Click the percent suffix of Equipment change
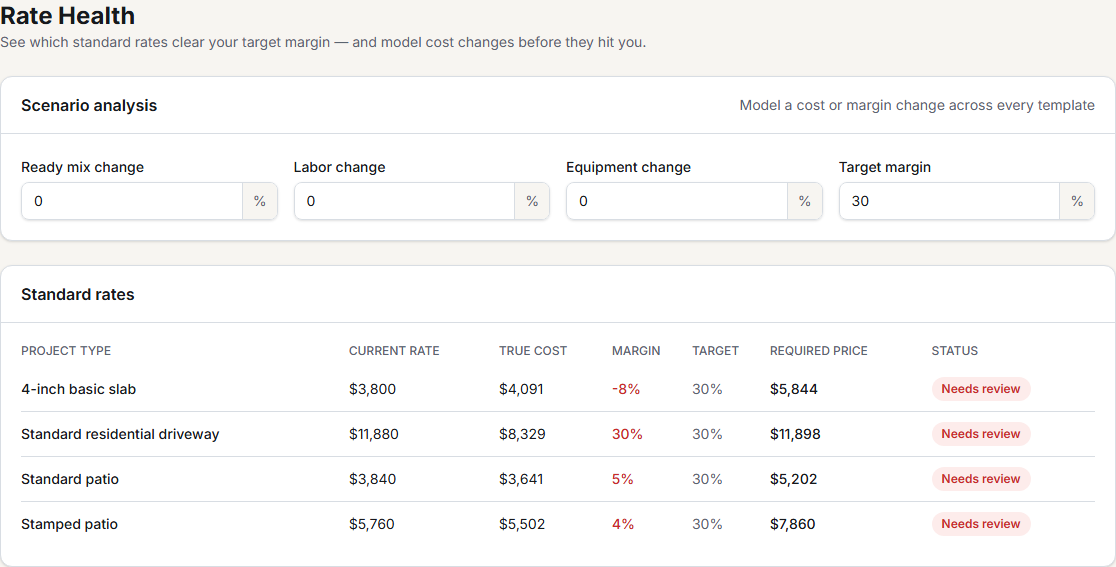Image resolution: width=1116 pixels, height=567 pixels. pos(805,201)
